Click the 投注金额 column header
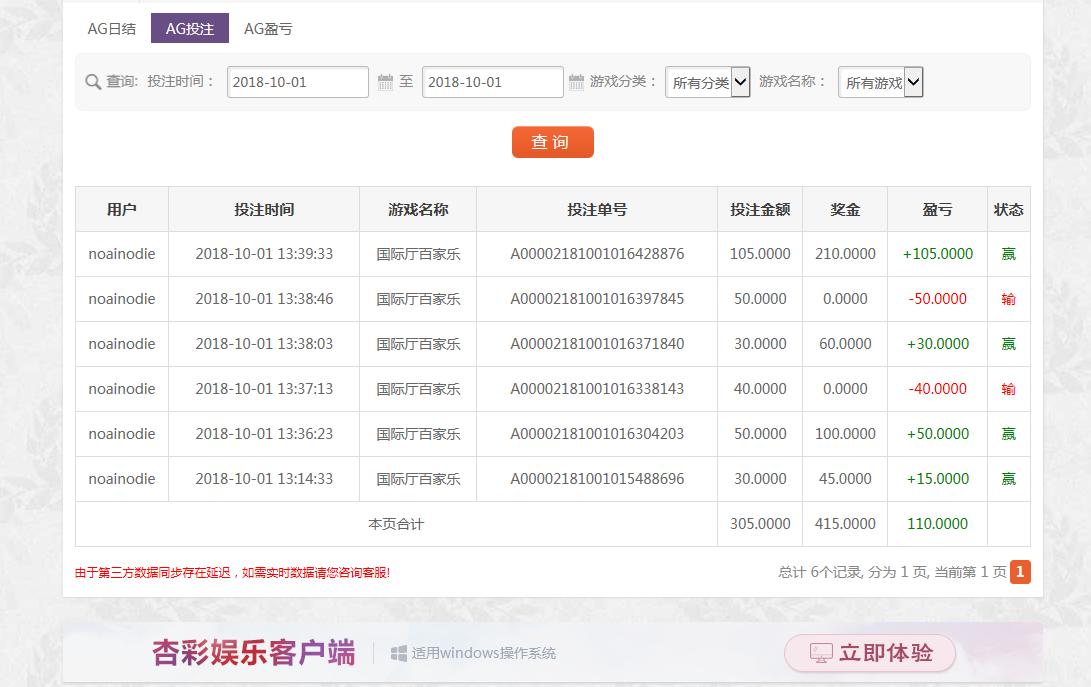Screen dimensions: 1091x687 tap(760, 210)
